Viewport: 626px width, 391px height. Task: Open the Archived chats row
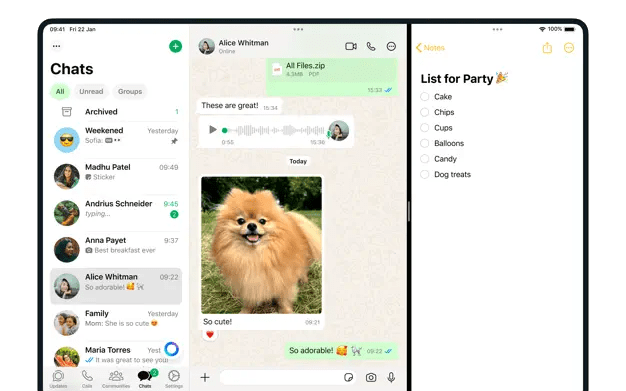click(116, 112)
